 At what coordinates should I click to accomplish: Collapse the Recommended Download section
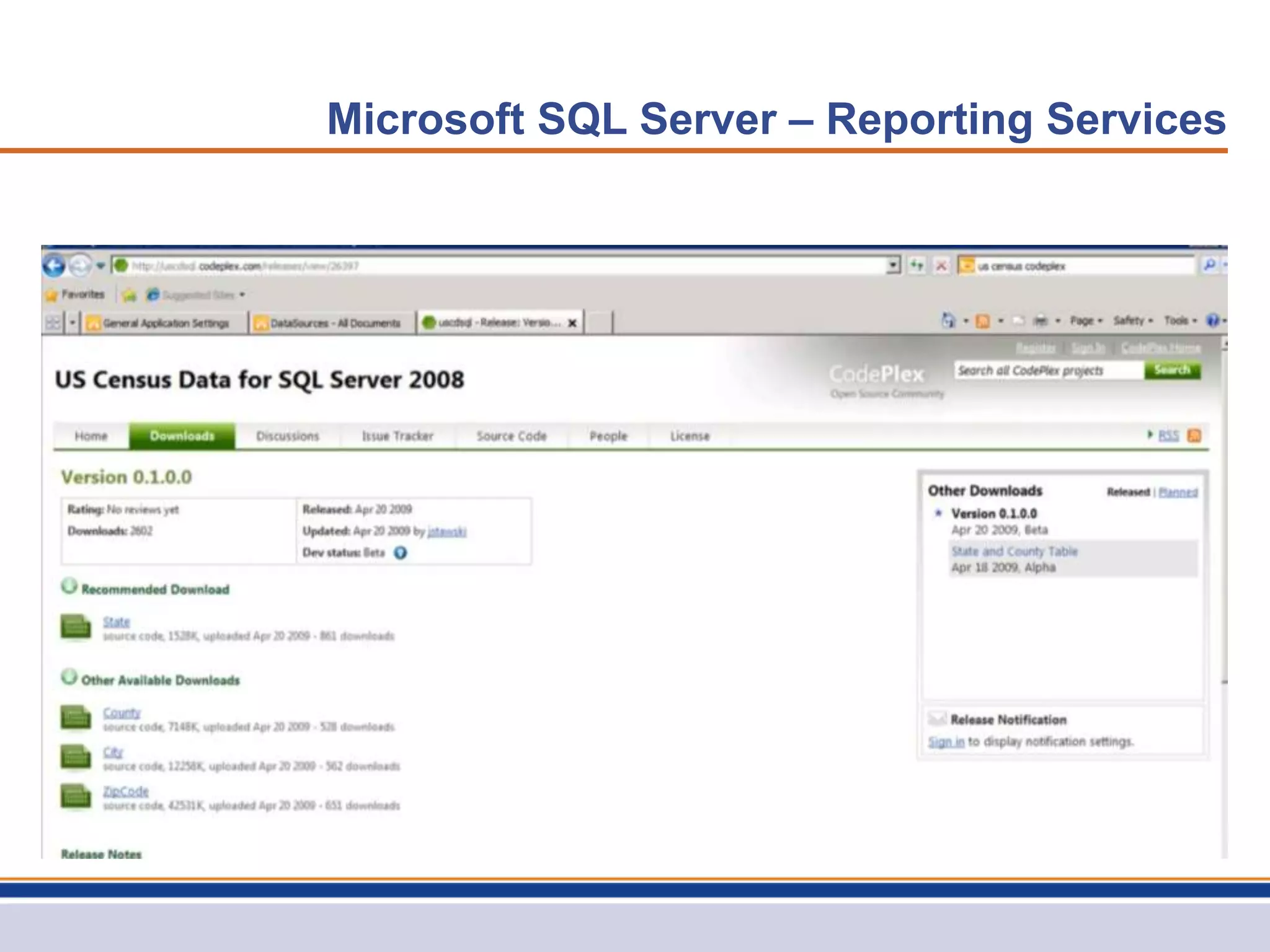click(x=69, y=586)
